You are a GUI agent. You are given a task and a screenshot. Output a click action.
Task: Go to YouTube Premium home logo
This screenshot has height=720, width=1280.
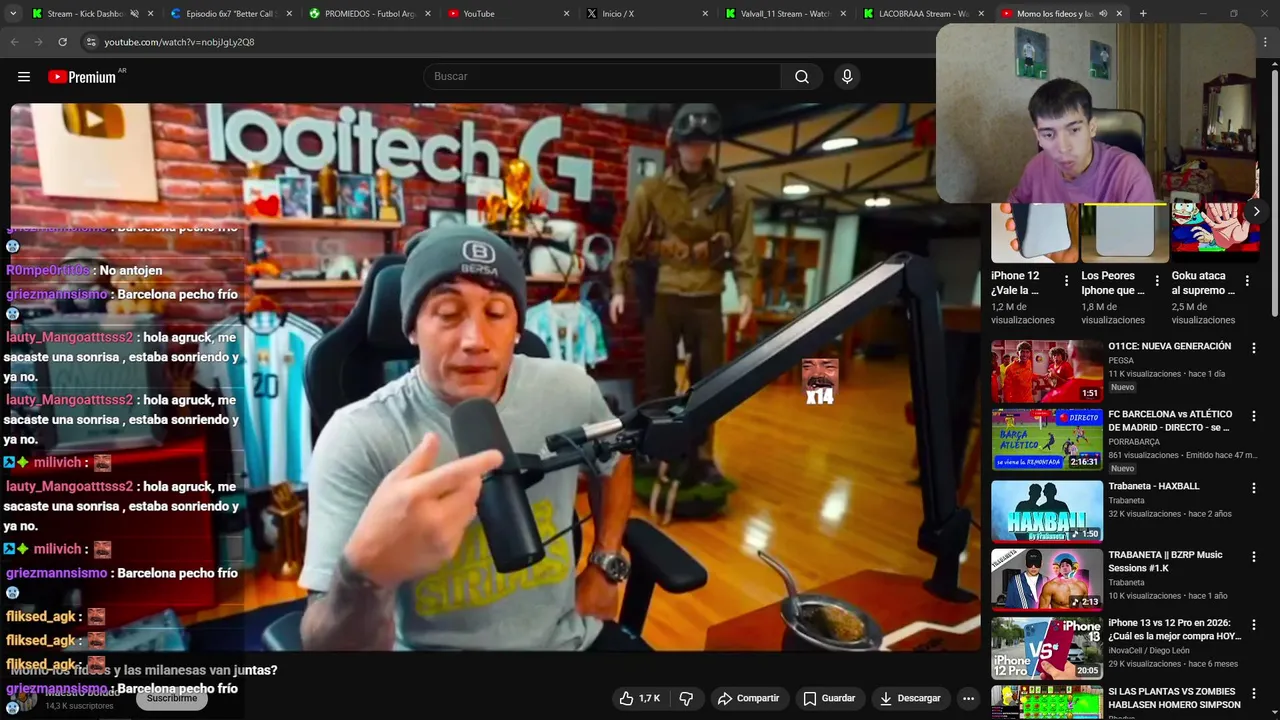(82, 77)
